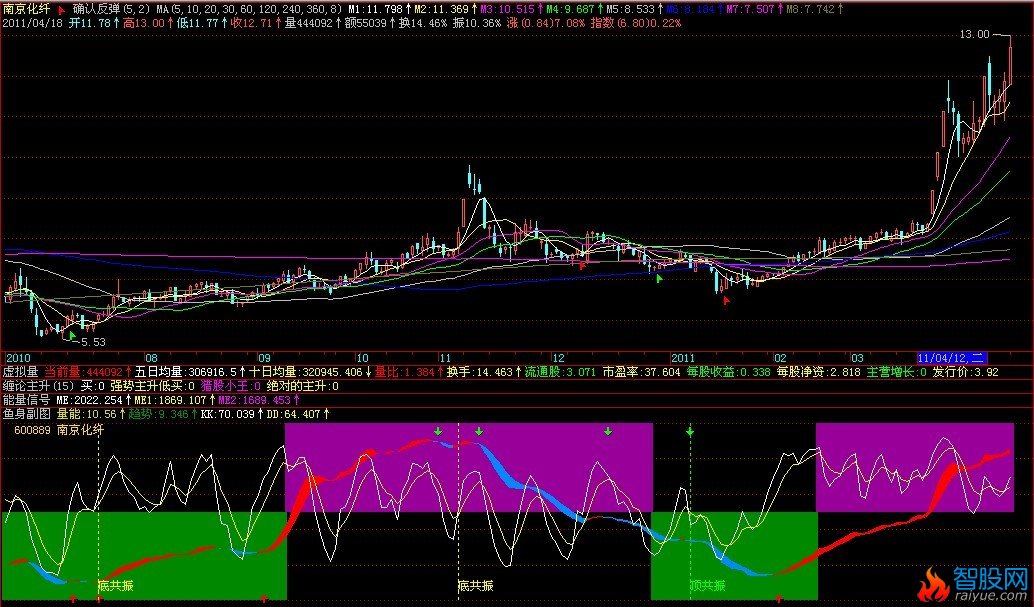This screenshot has height=607, width=1034.
Task: Click the 主营增长:0 value
Action: tap(896, 372)
